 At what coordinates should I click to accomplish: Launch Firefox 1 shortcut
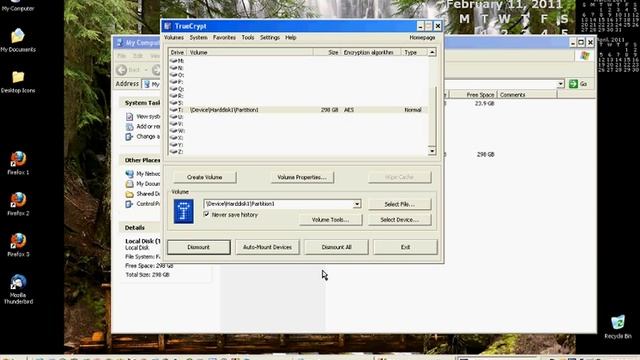pos(18,162)
